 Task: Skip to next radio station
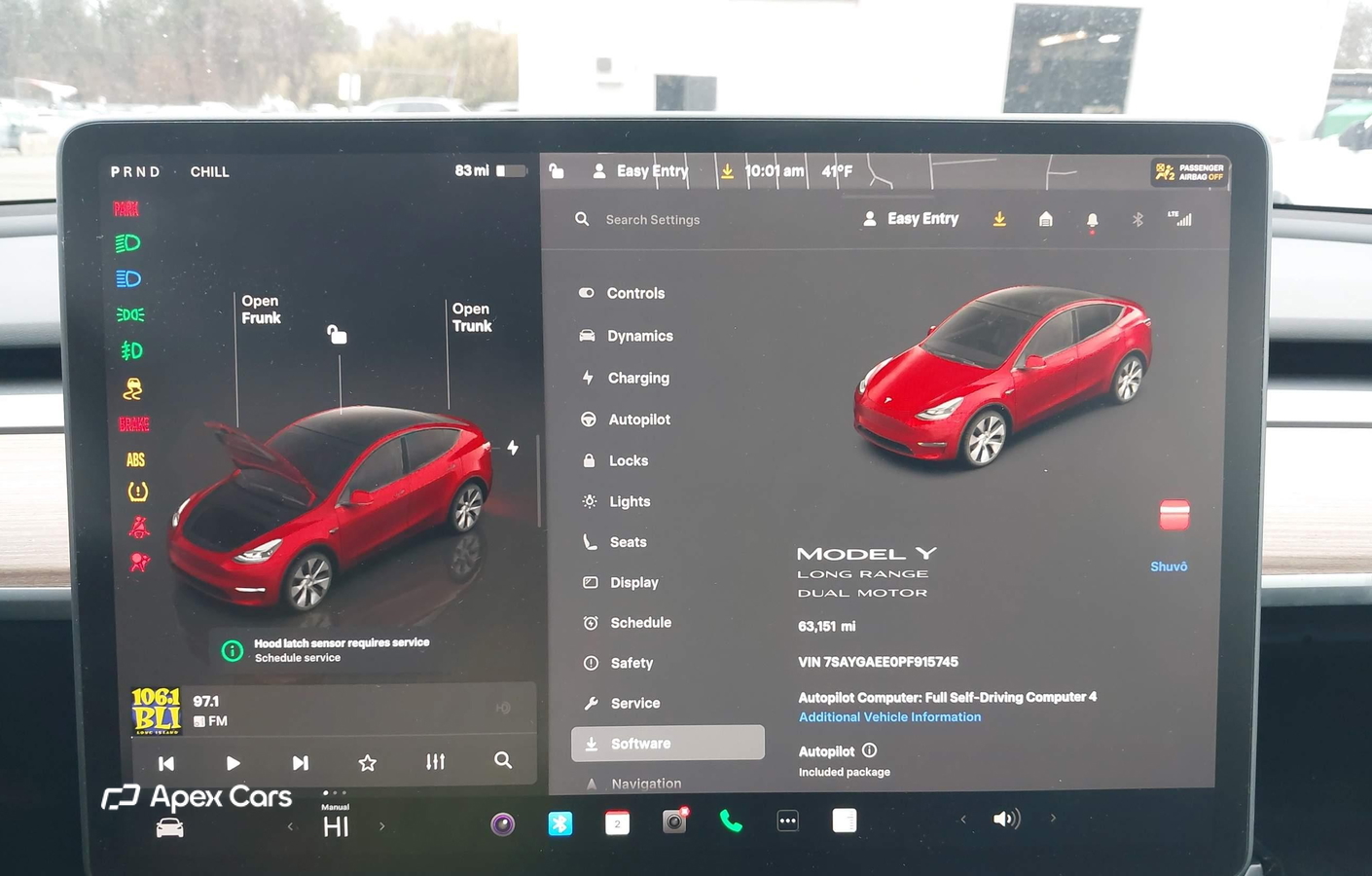pos(301,763)
